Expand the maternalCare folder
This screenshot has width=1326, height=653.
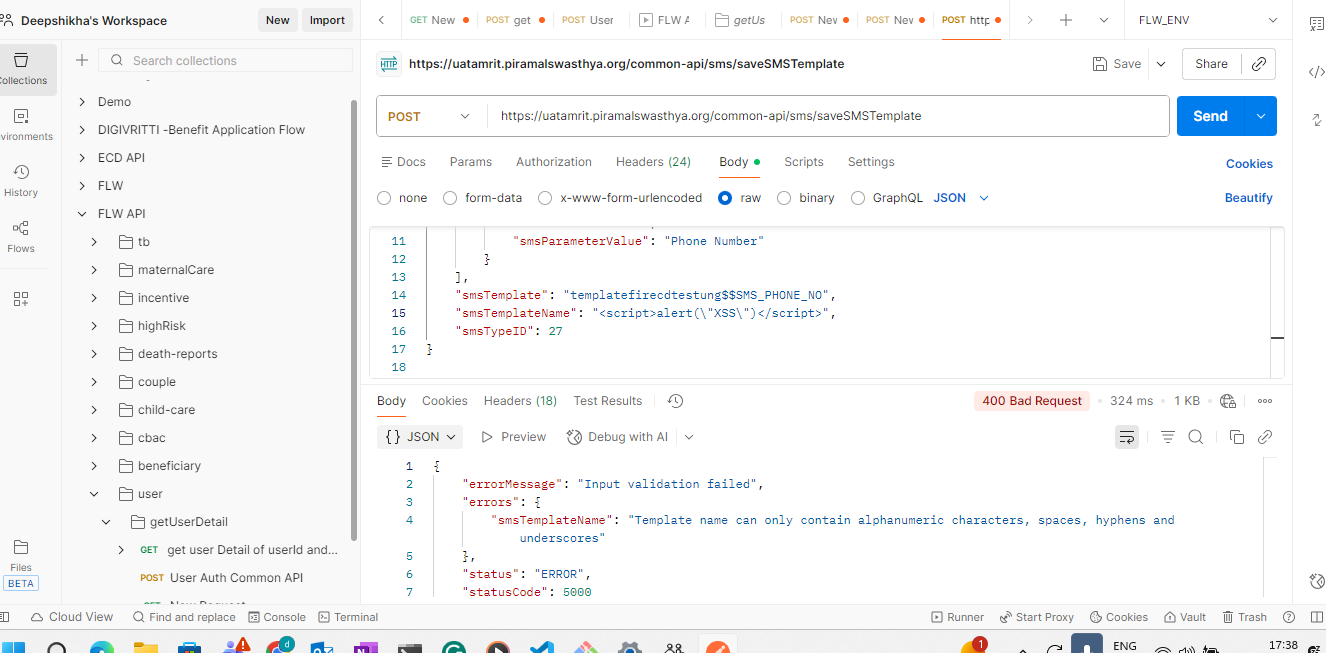94,270
